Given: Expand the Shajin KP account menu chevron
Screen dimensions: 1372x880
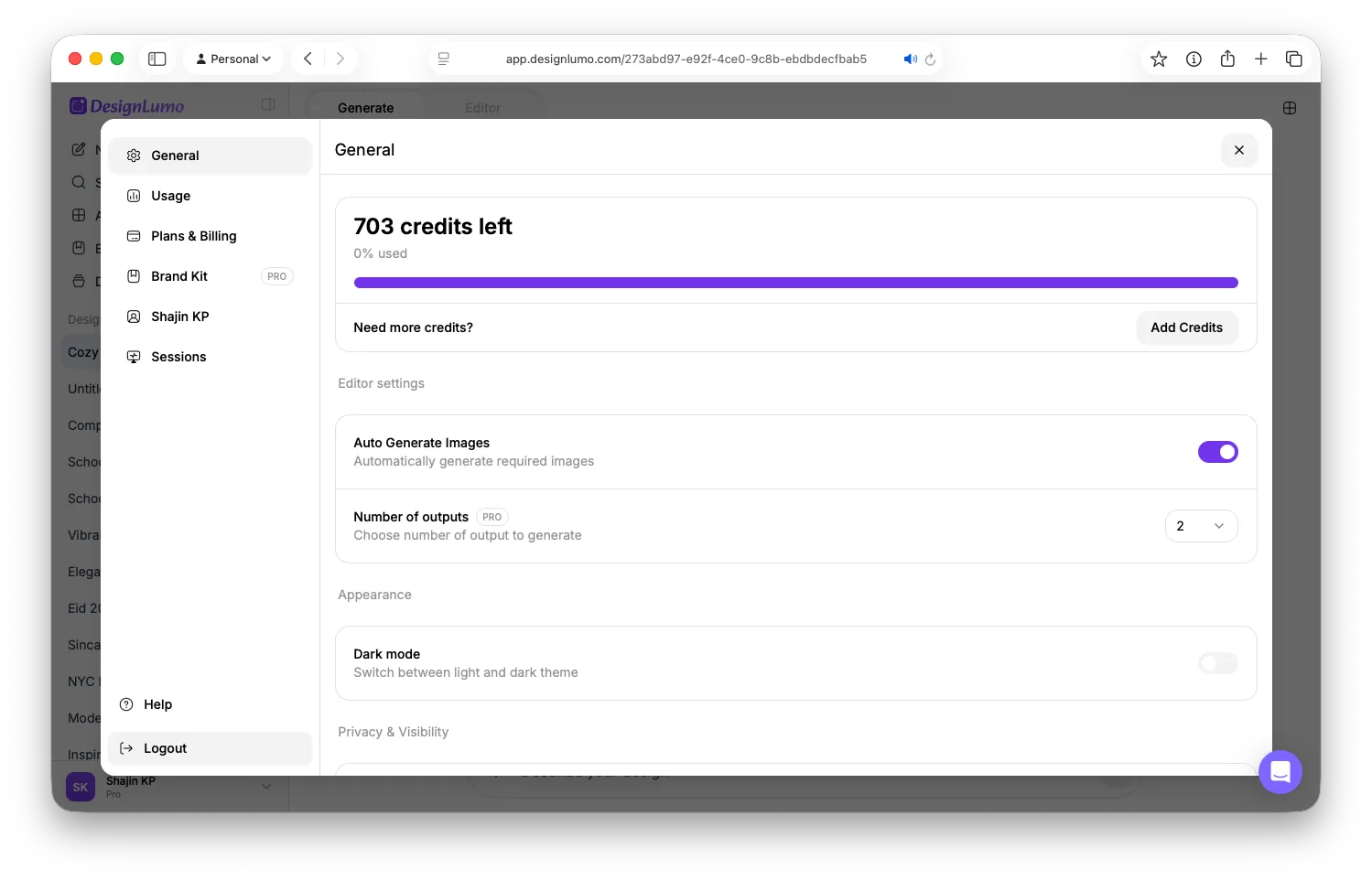Looking at the screenshot, I should pos(266,787).
